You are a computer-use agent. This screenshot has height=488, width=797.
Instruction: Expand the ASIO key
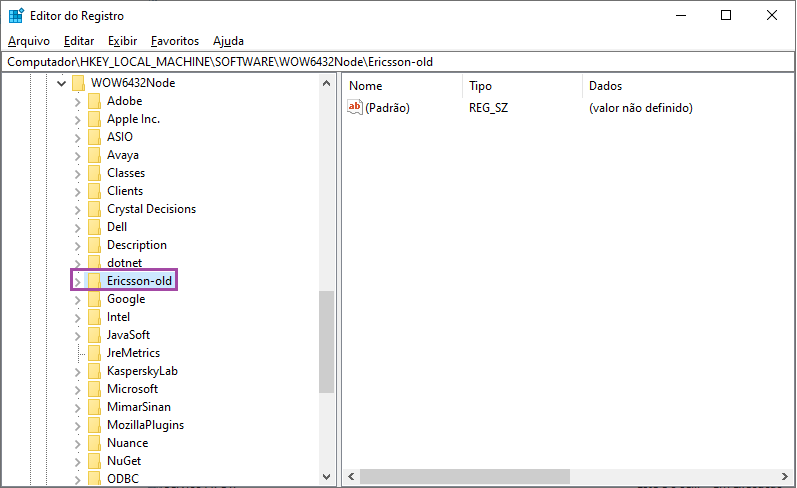[x=77, y=138]
